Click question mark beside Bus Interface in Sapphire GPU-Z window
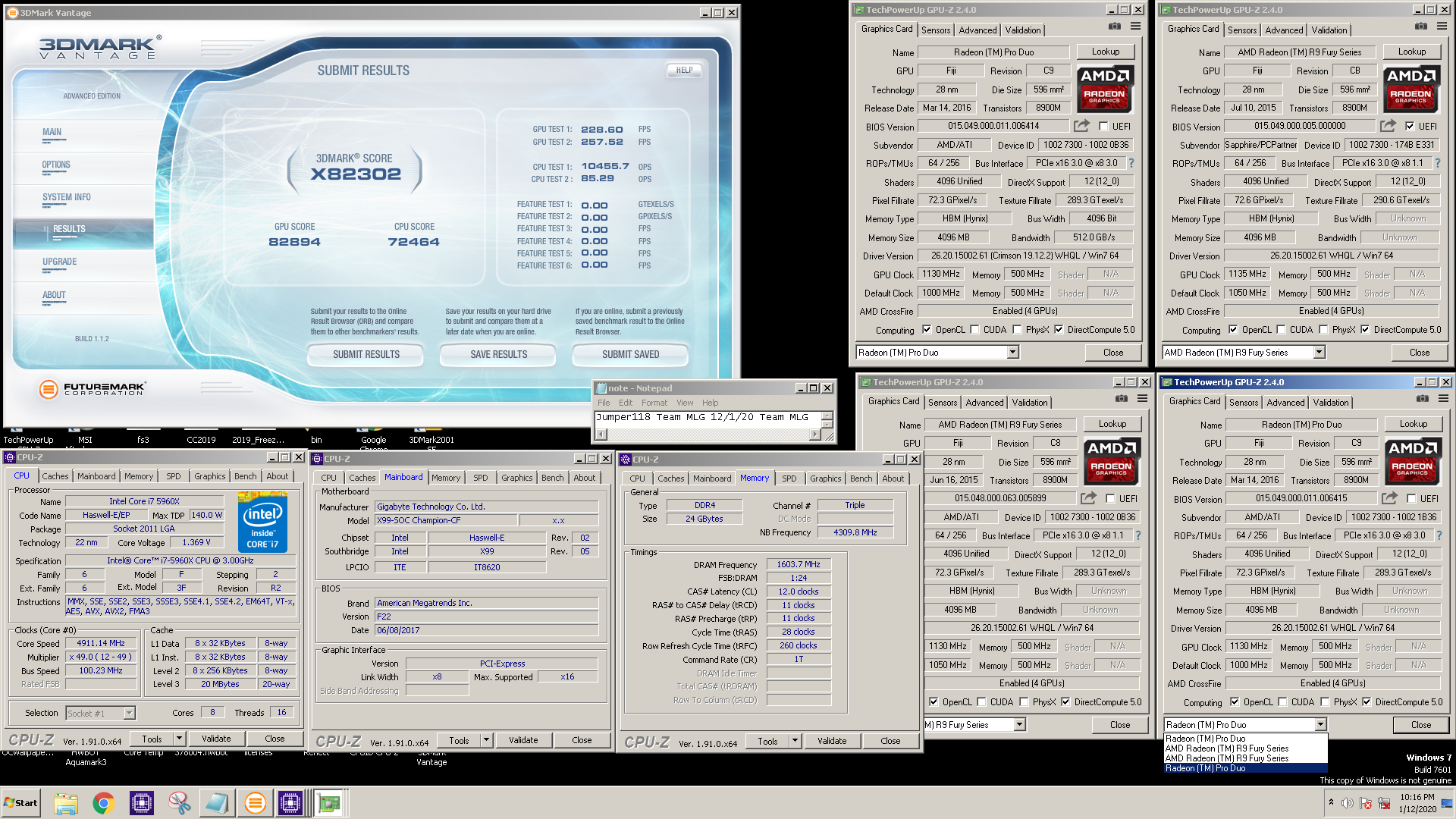 1438,163
